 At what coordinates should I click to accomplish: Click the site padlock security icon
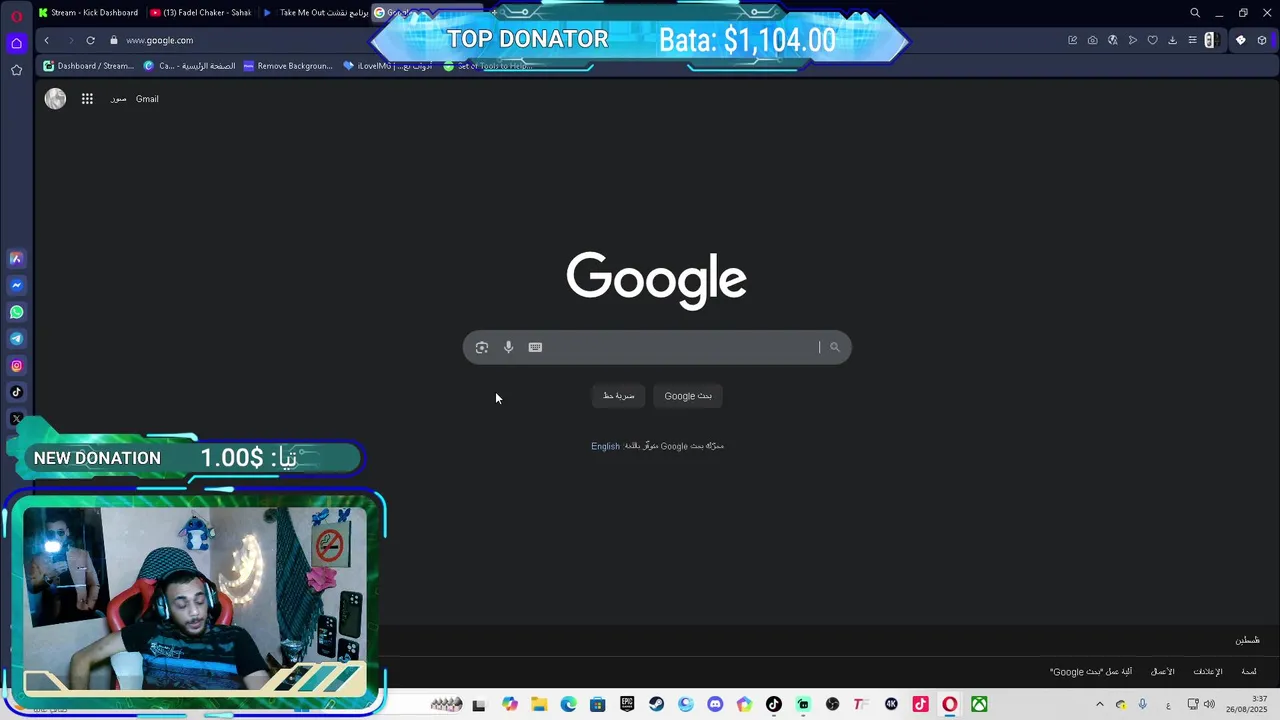pyautogui.click(x=113, y=40)
